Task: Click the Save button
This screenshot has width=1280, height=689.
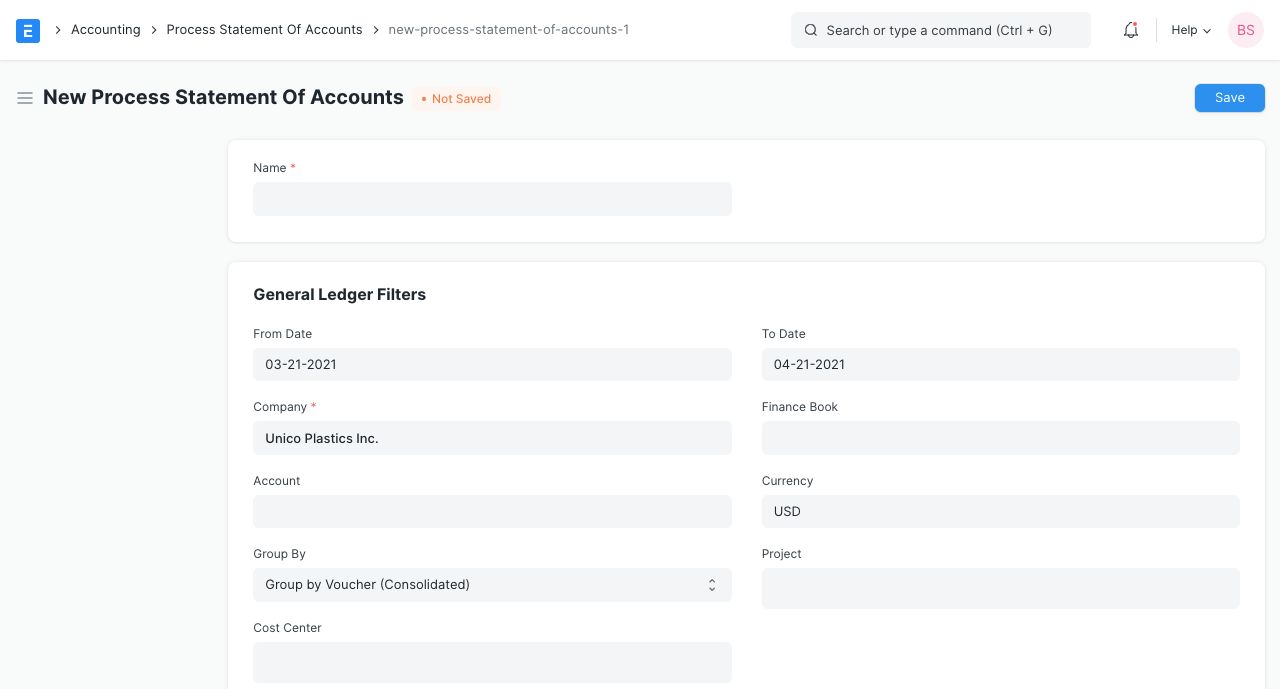Action: 1229,97
